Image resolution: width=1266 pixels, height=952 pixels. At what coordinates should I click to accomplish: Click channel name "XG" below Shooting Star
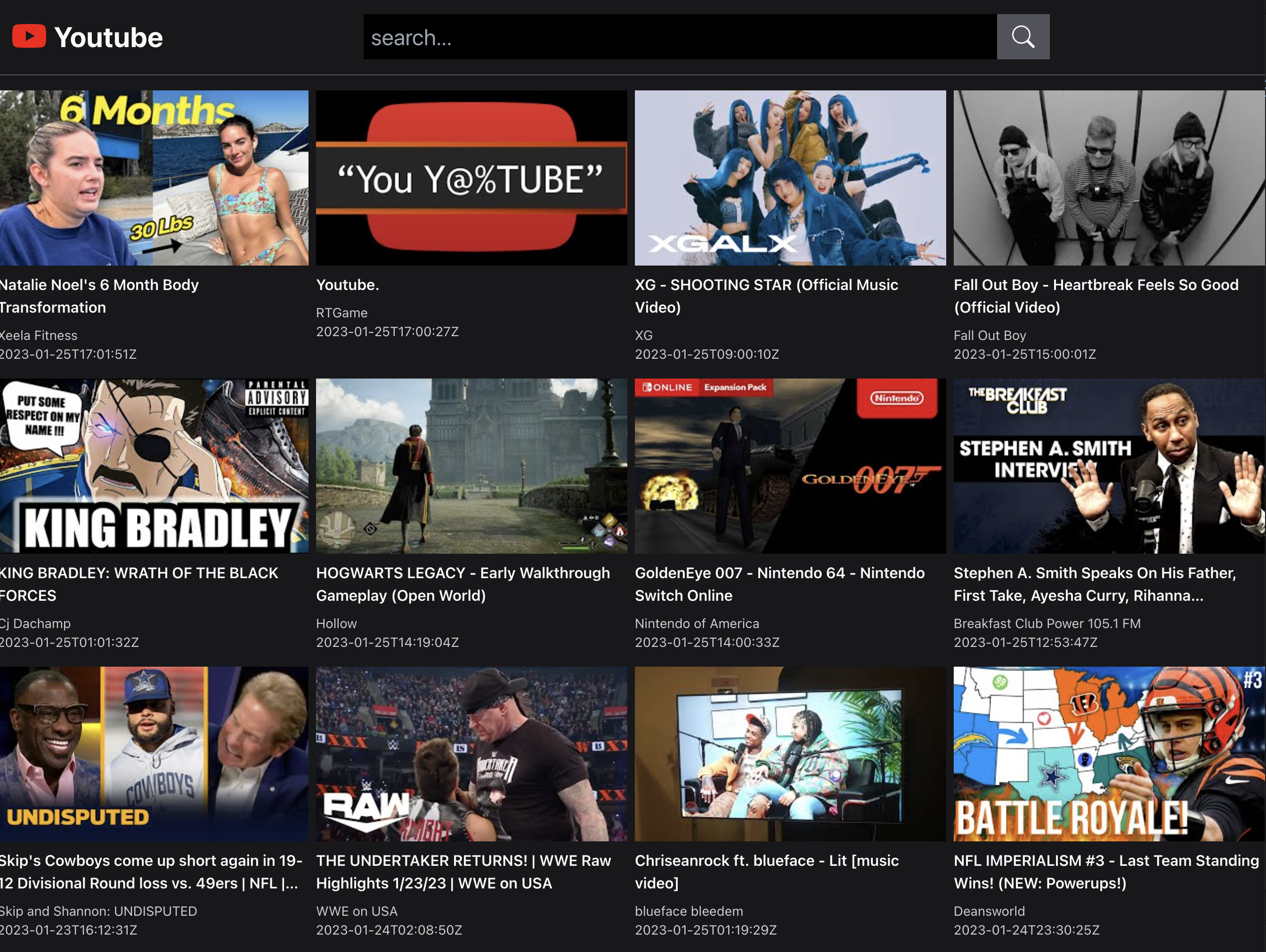click(x=644, y=336)
